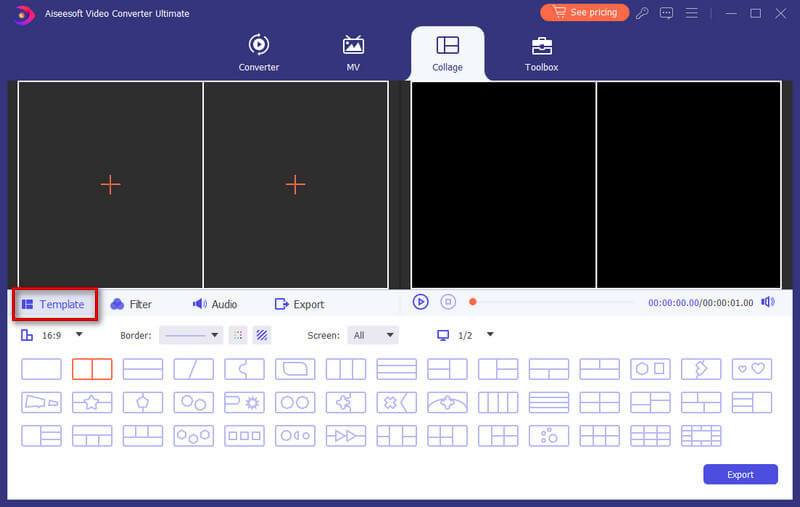The width and height of the screenshot is (800, 507).
Task: Mute the preview volume speaker icon
Action: tap(767, 302)
